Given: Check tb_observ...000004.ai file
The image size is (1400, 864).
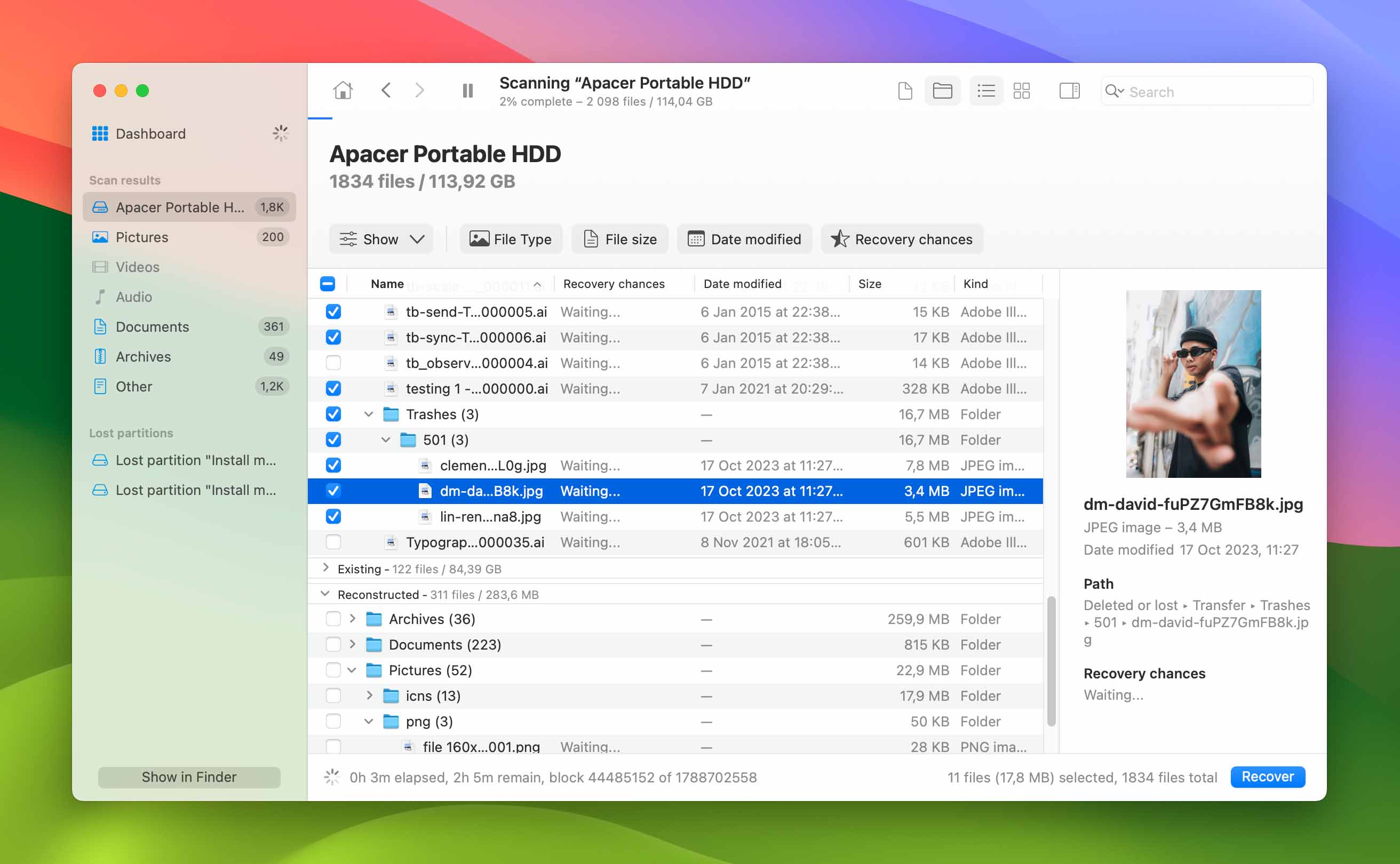Looking at the screenshot, I should pos(333,363).
